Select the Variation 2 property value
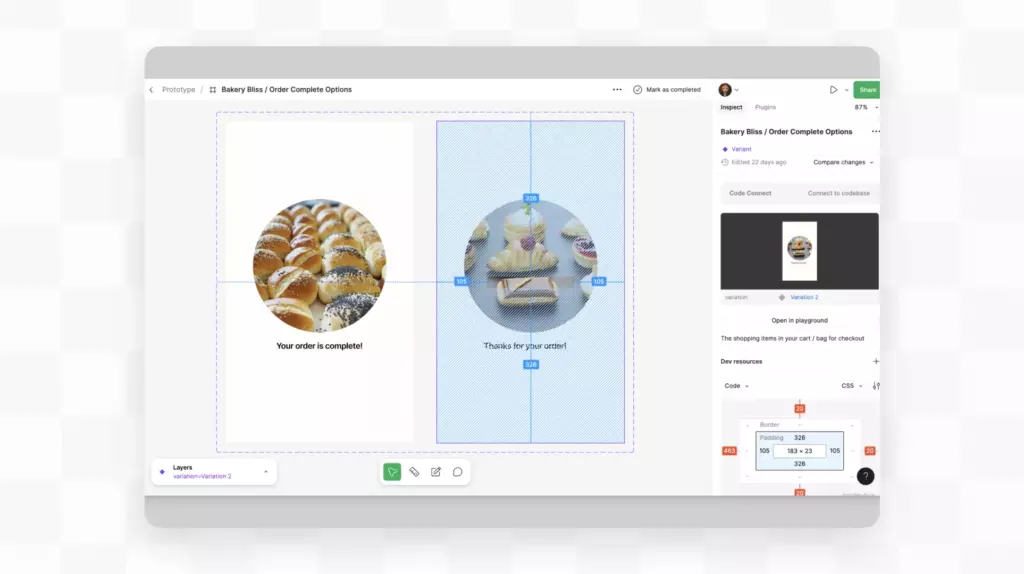The height and width of the screenshot is (574, 1024). [x=804, y=297]
